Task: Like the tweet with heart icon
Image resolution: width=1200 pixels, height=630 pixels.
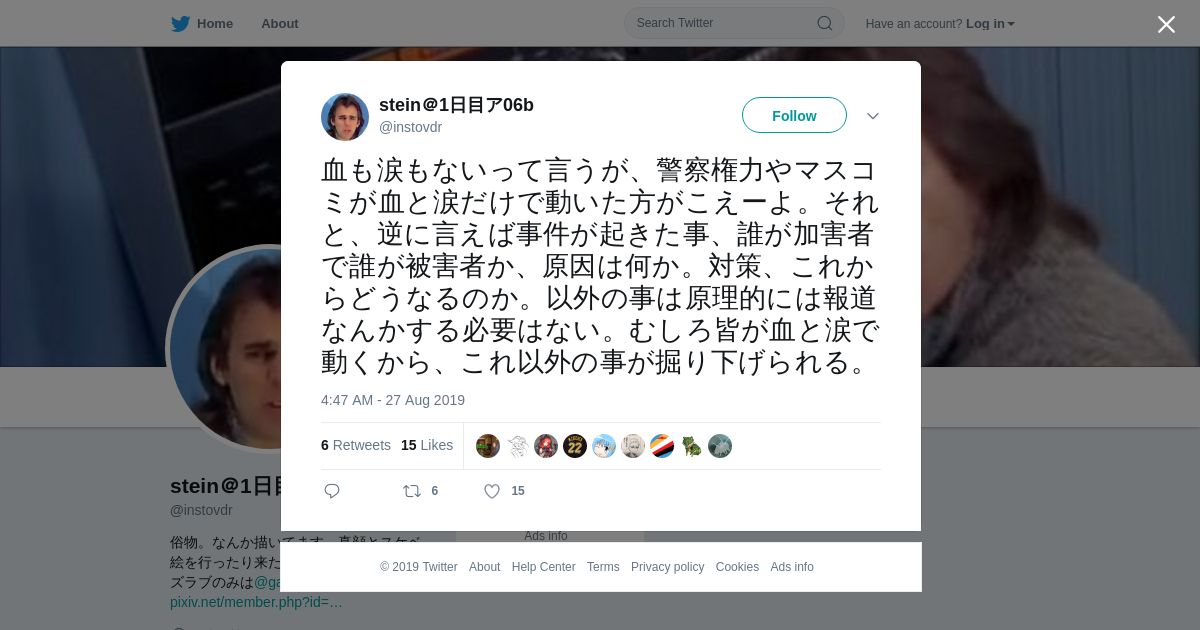Action: [x=492, y=491]
